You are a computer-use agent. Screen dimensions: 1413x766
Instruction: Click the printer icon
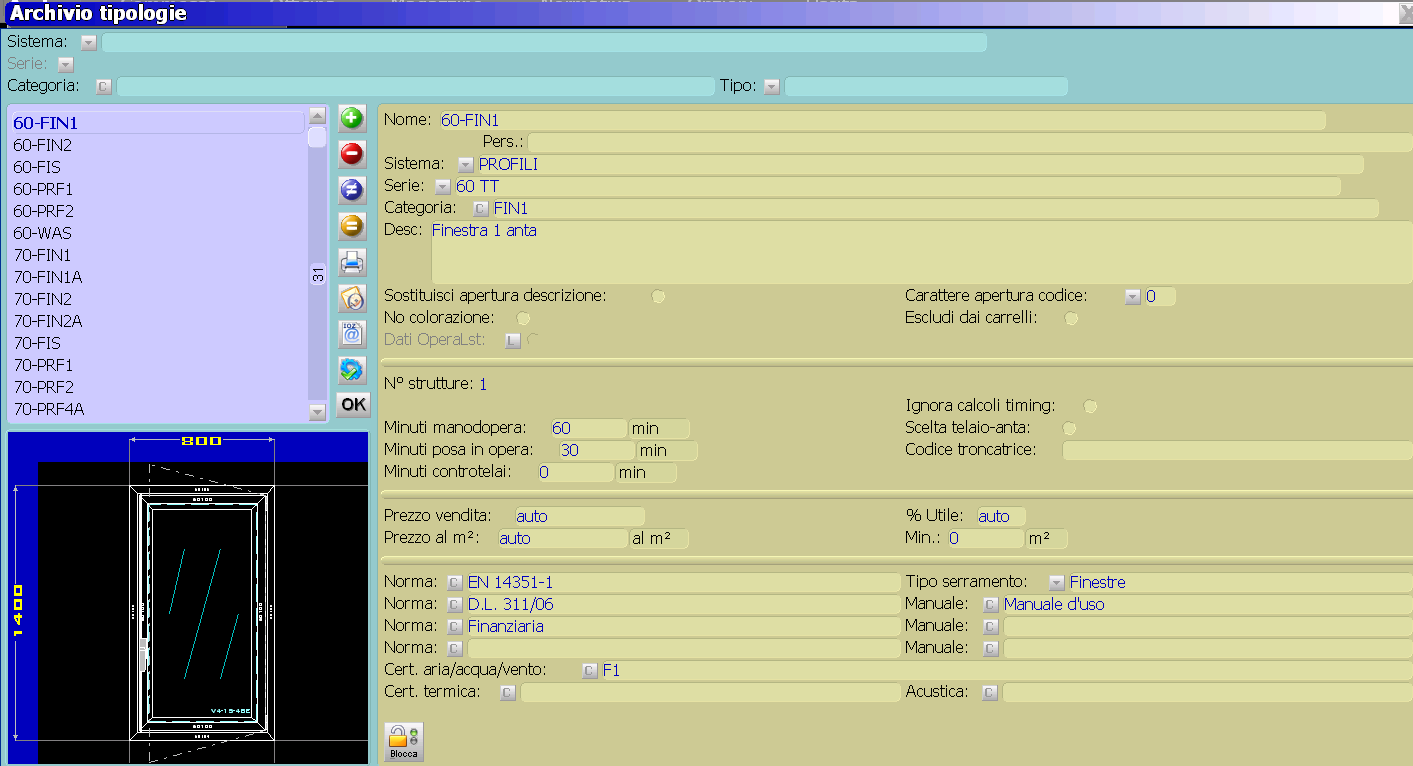coord(352,262)
